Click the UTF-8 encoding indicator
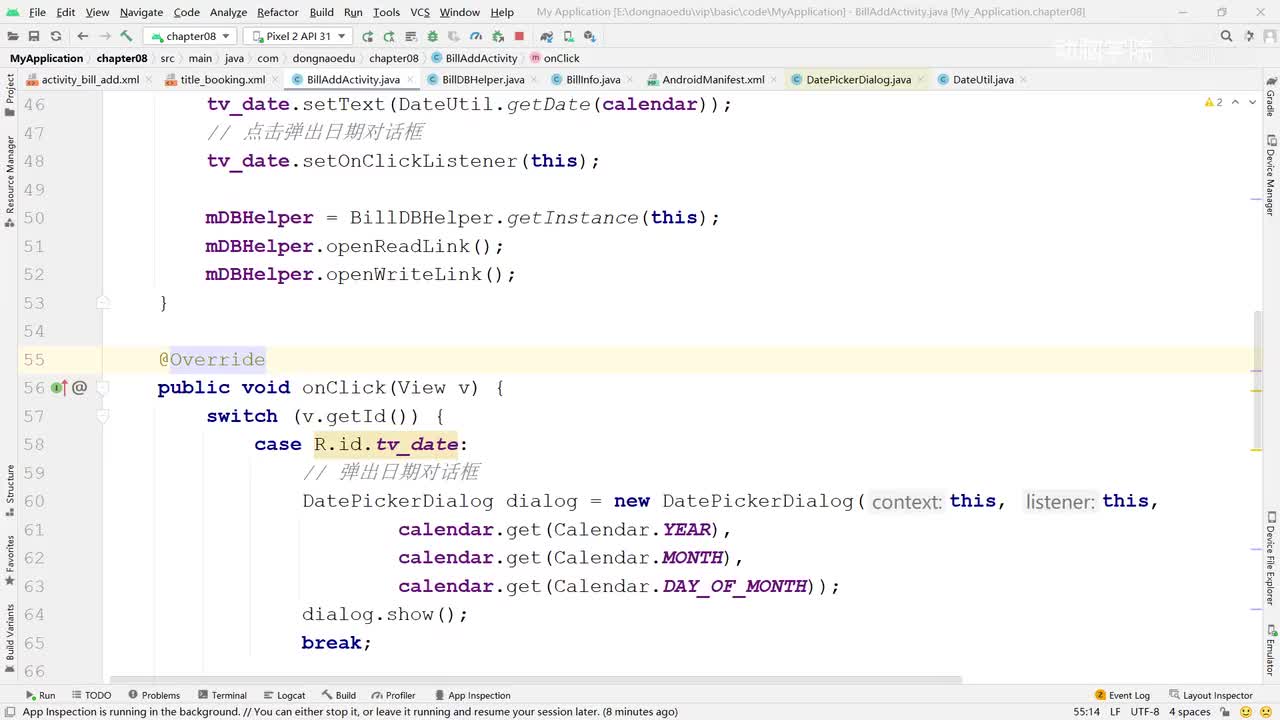The image size is (1280, 720). (x=1145, y=712)
